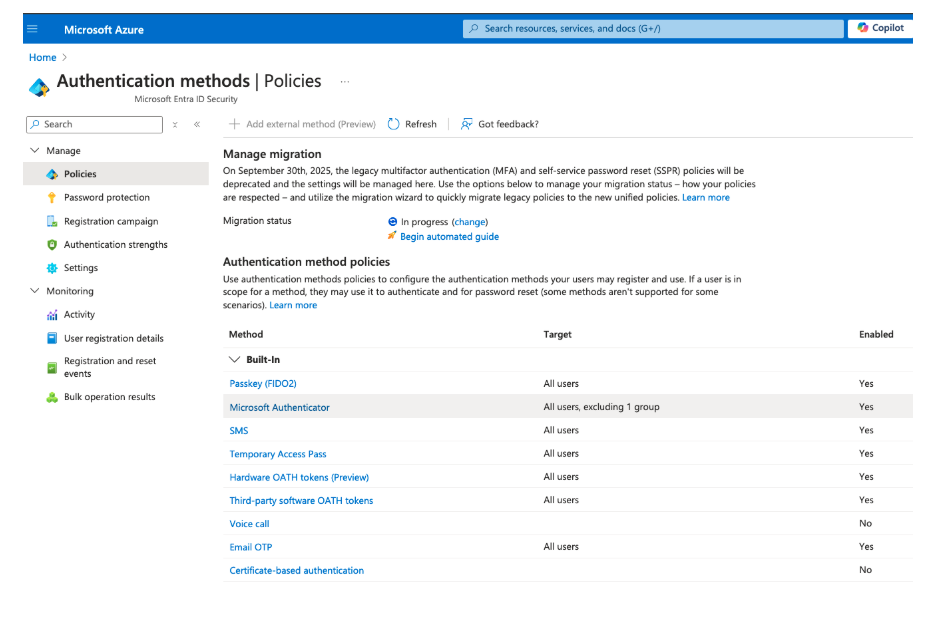Click the sidebar search magnifier icon

coord(35,124)
